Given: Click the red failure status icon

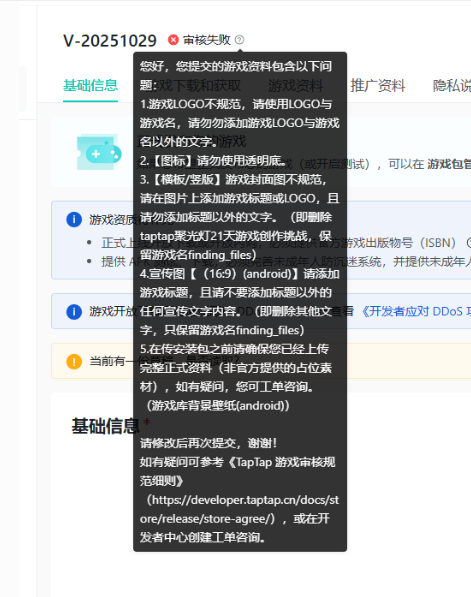Looking at the screenshot, I should tap(173, 40).
